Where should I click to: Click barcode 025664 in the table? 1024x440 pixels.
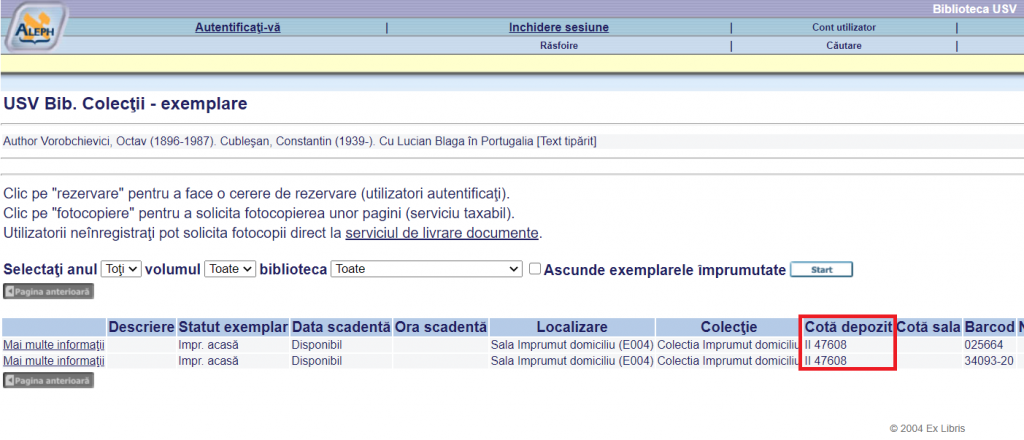click(x=983, y=345)
